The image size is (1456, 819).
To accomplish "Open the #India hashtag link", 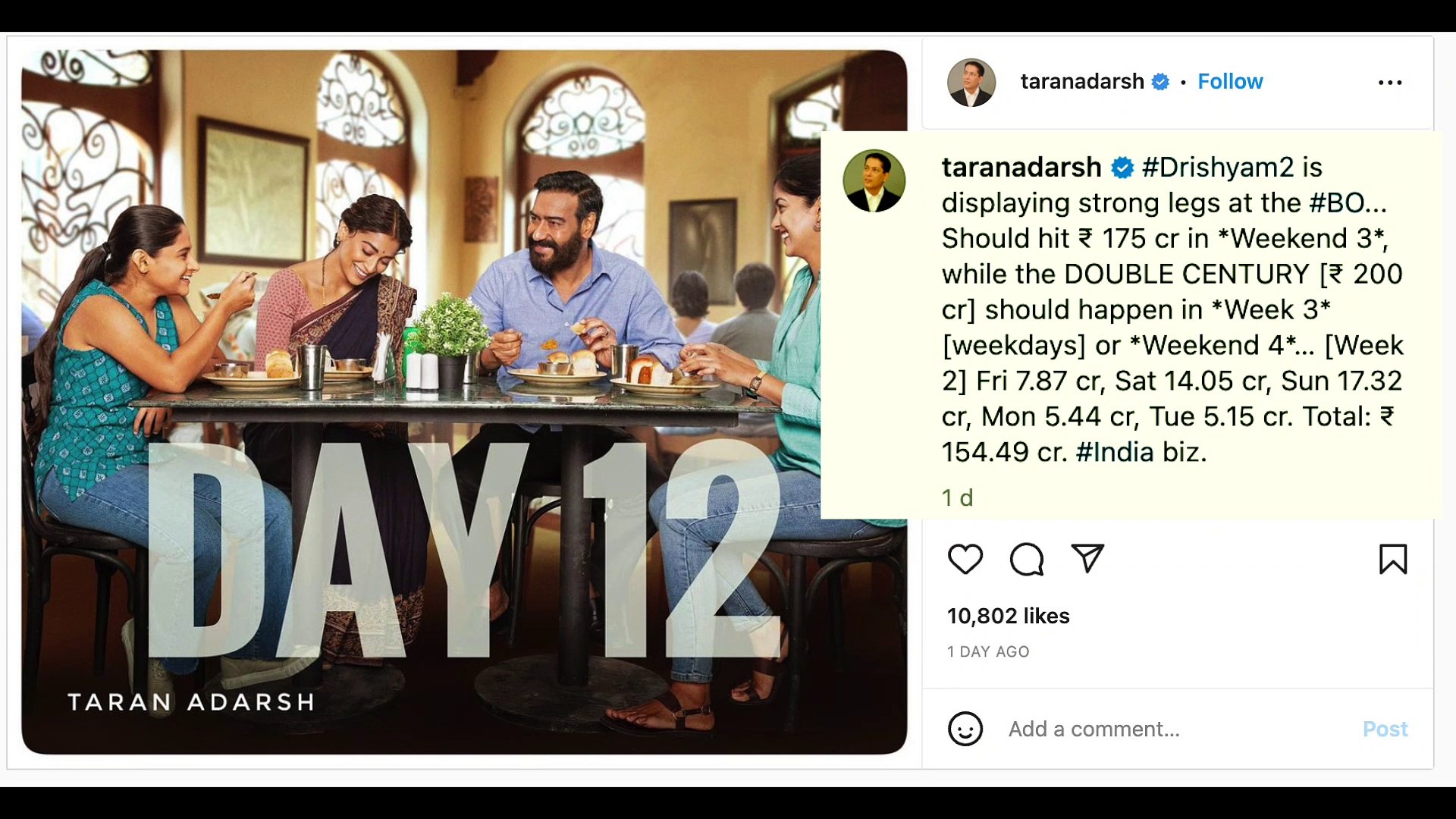I will [x=1115, y=452].
